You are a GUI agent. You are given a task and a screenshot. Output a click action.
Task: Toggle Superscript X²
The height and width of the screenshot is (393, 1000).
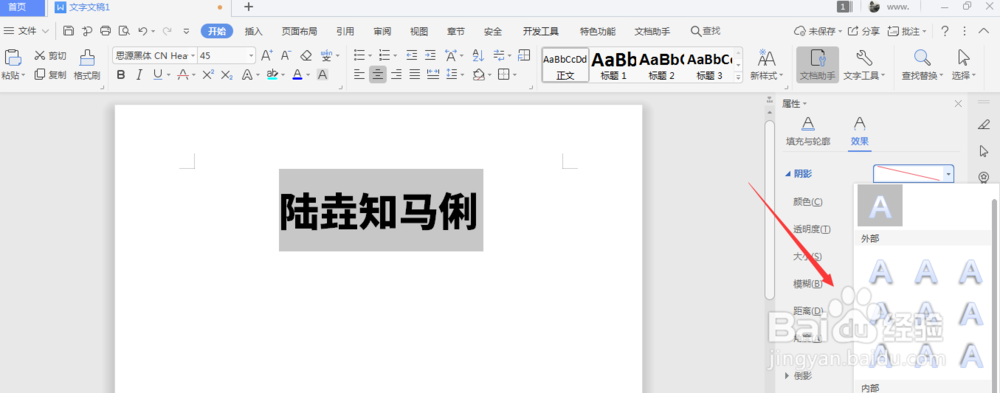[x=208, y=75]
